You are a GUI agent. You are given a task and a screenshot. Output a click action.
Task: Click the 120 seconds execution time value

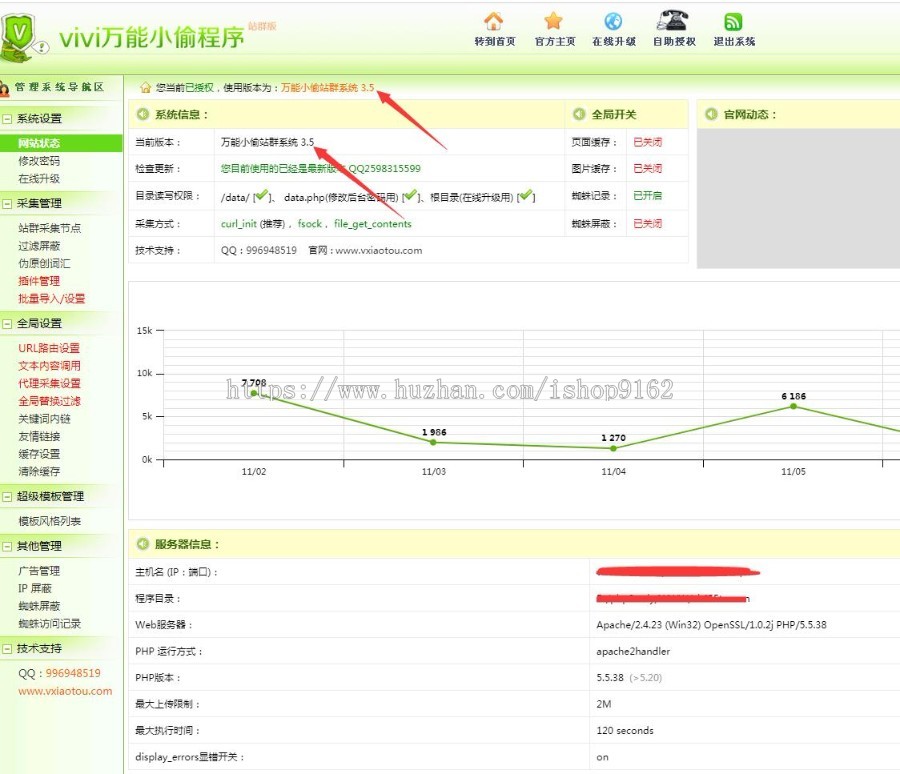pos(624,730)
